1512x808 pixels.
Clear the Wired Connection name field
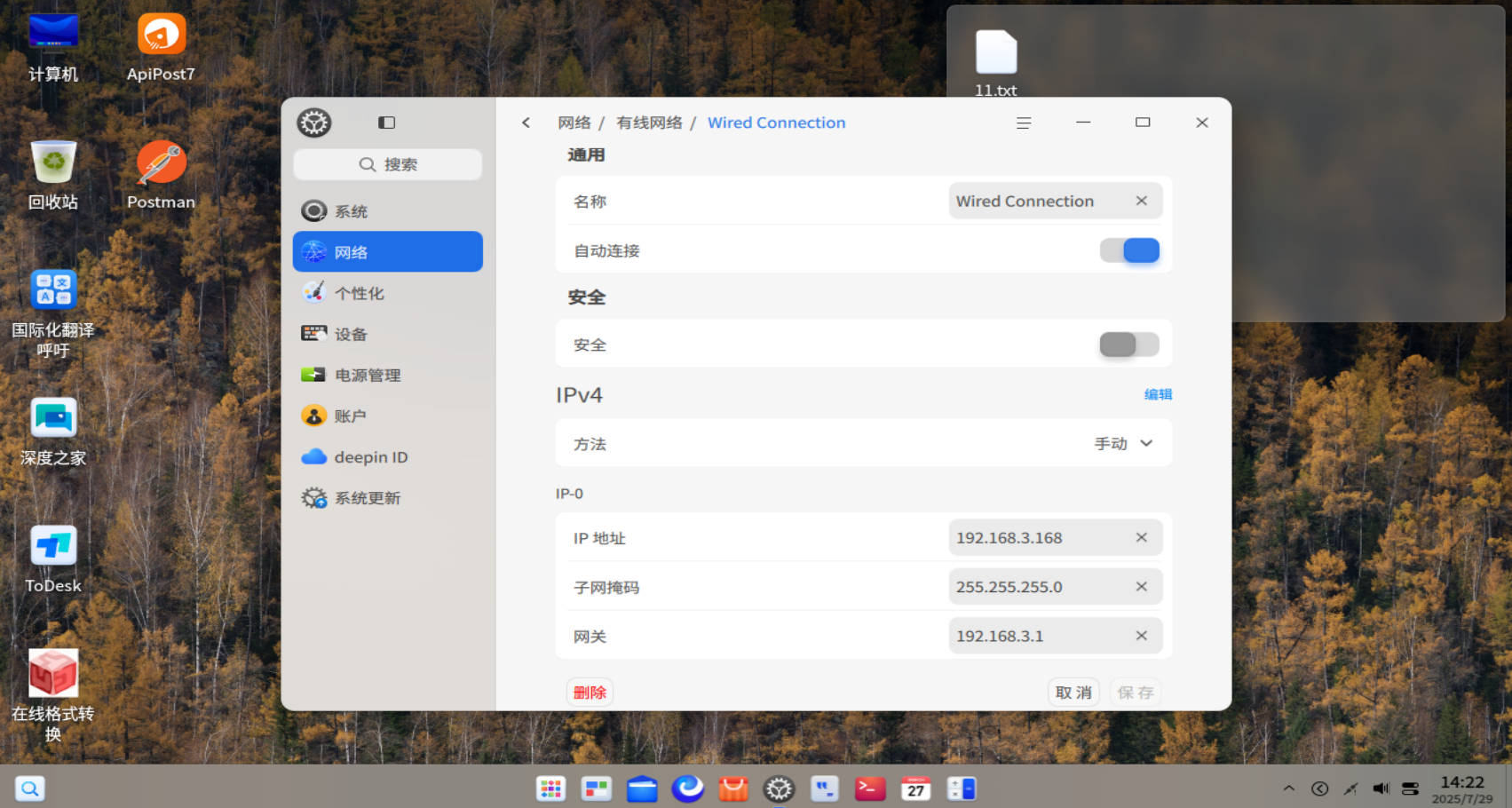[x=1142, y=201]
